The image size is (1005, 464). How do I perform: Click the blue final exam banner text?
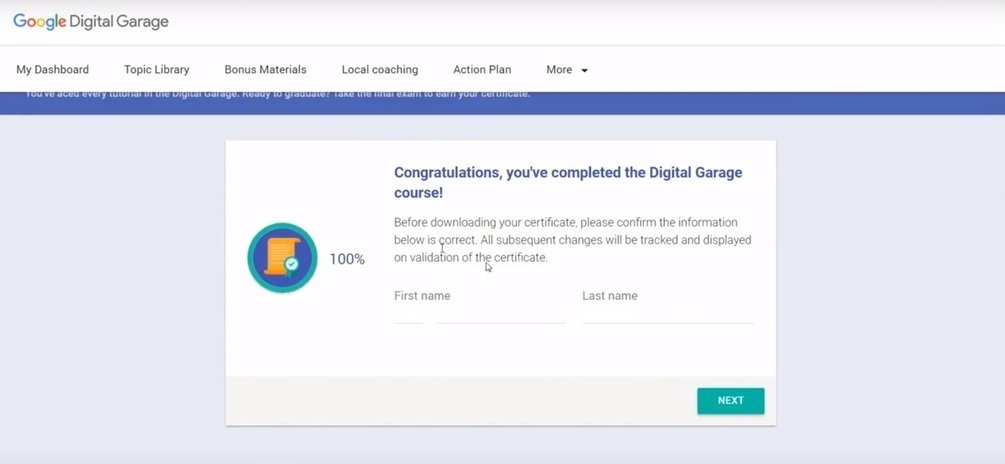click(278, 95)
